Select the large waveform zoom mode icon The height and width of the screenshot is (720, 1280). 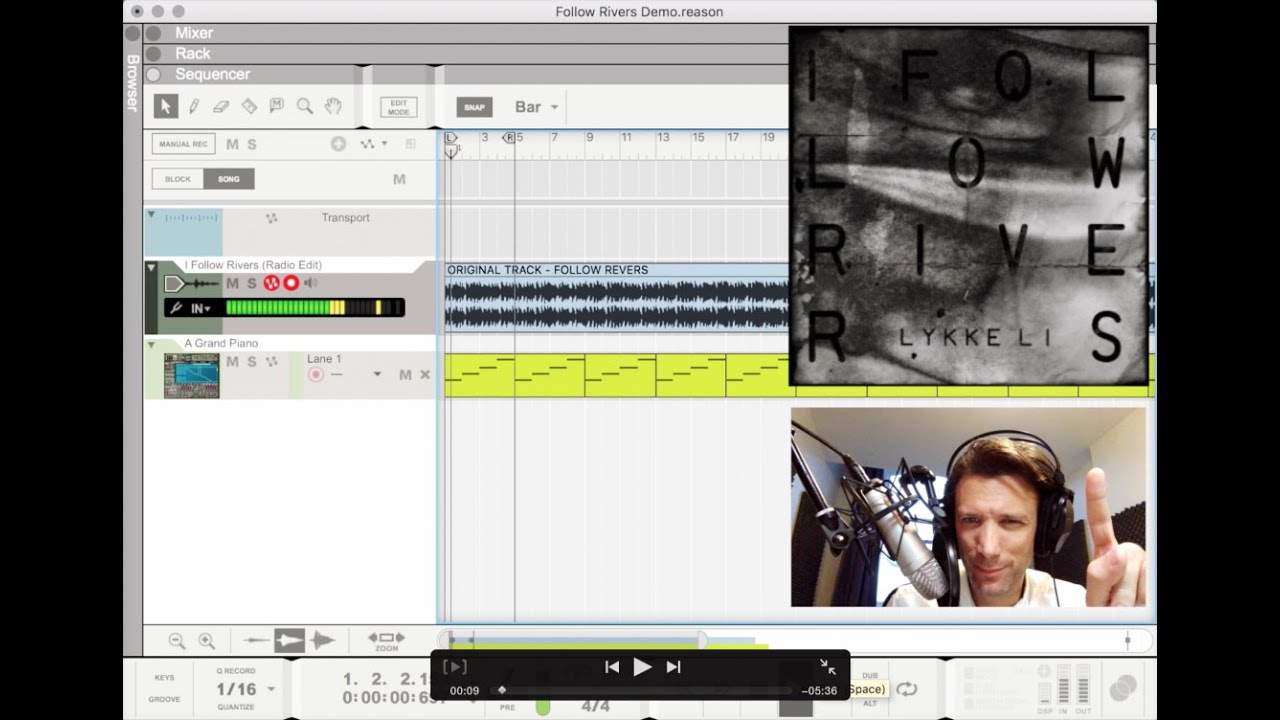[322, 641]
